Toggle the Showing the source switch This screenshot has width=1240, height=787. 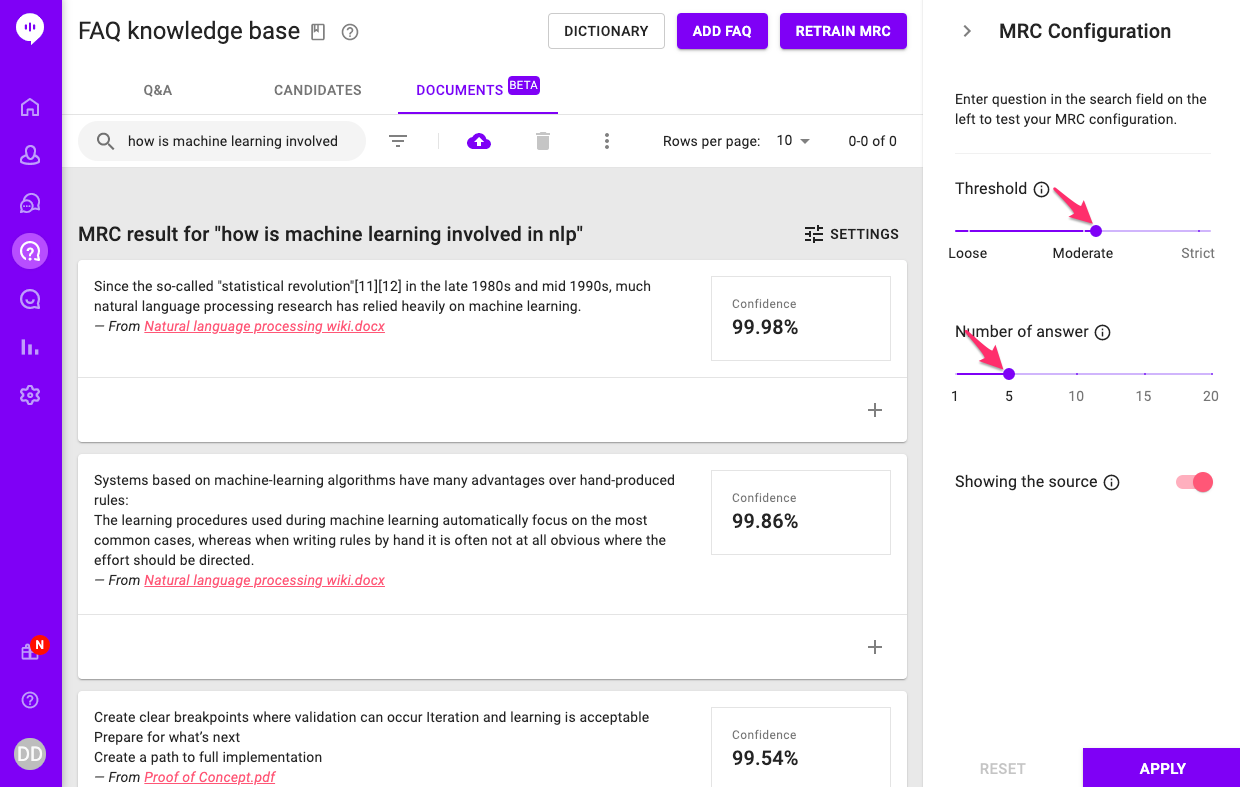tap(1194, 482)
